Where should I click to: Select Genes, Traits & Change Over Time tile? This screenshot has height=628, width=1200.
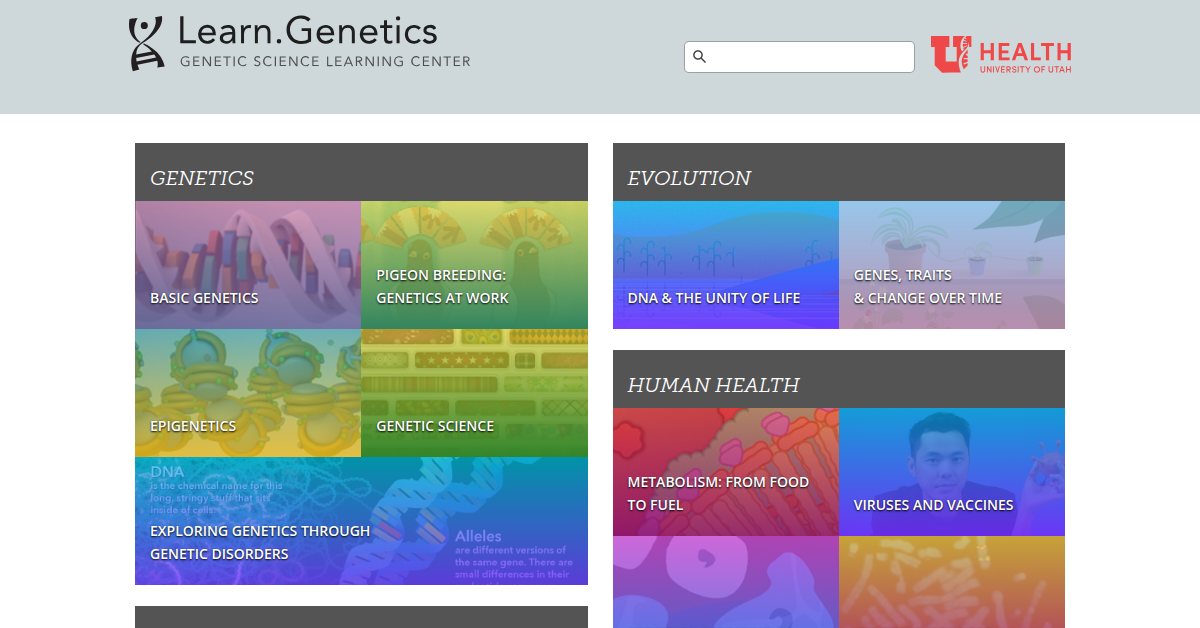pos(952,265)
